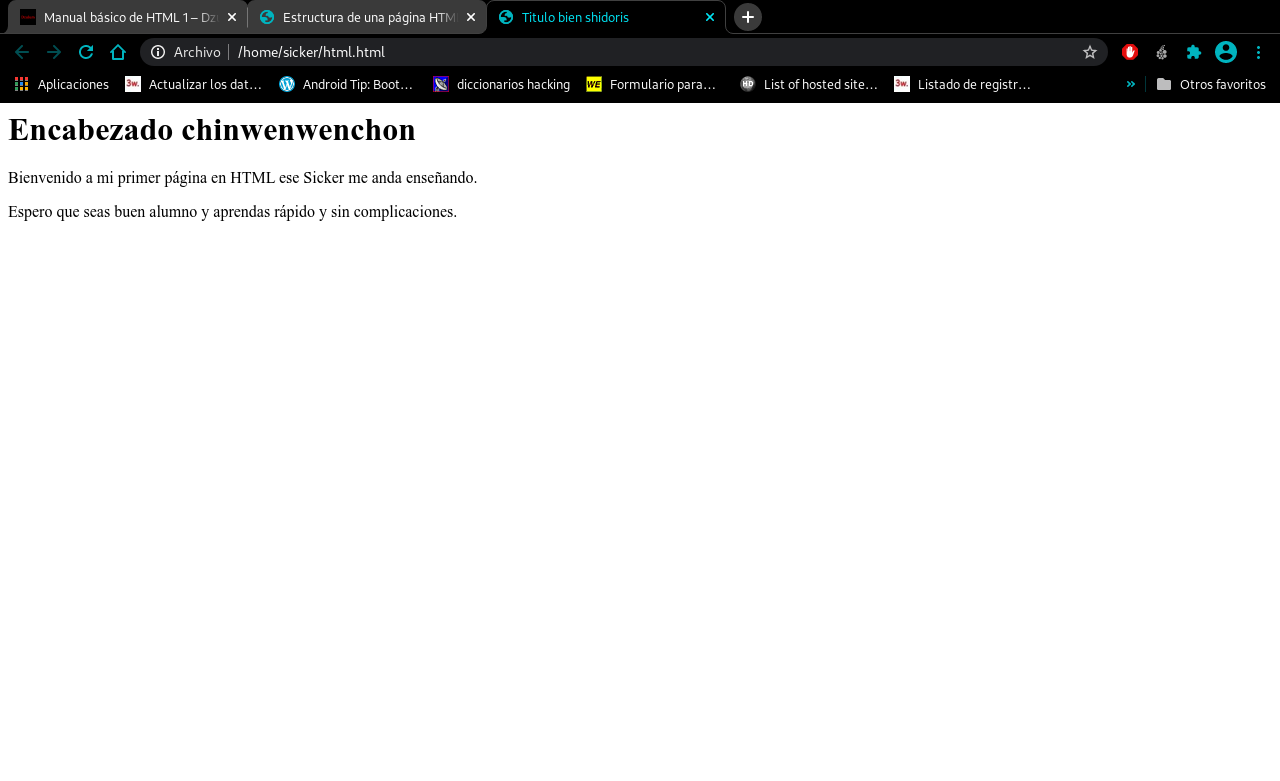Reload the current page
1280x781 pixels.
tap(86, 52)
